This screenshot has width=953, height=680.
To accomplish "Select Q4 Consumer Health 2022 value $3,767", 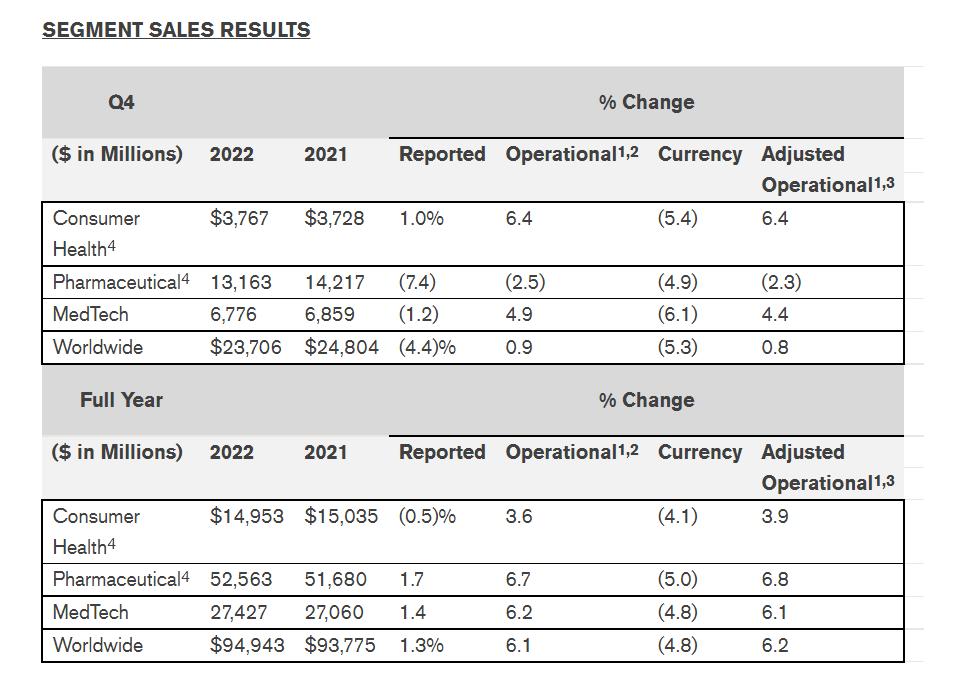I will [x=239, y=218].
